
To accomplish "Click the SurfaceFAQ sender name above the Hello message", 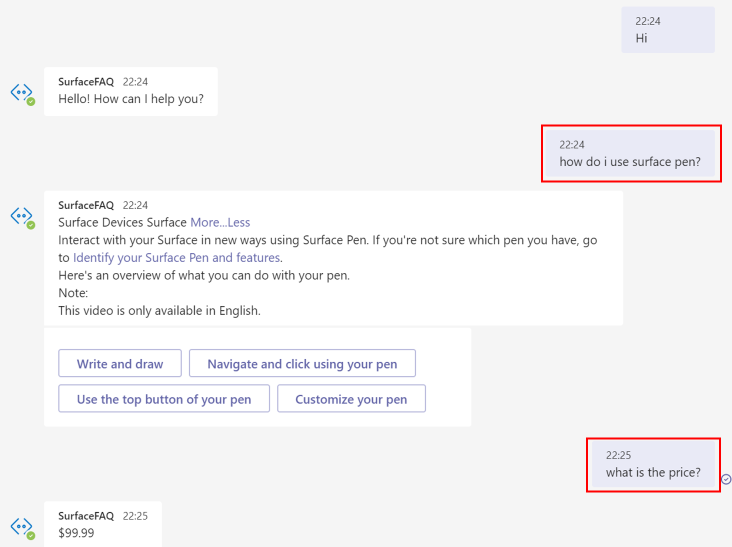I will point(86,81).
